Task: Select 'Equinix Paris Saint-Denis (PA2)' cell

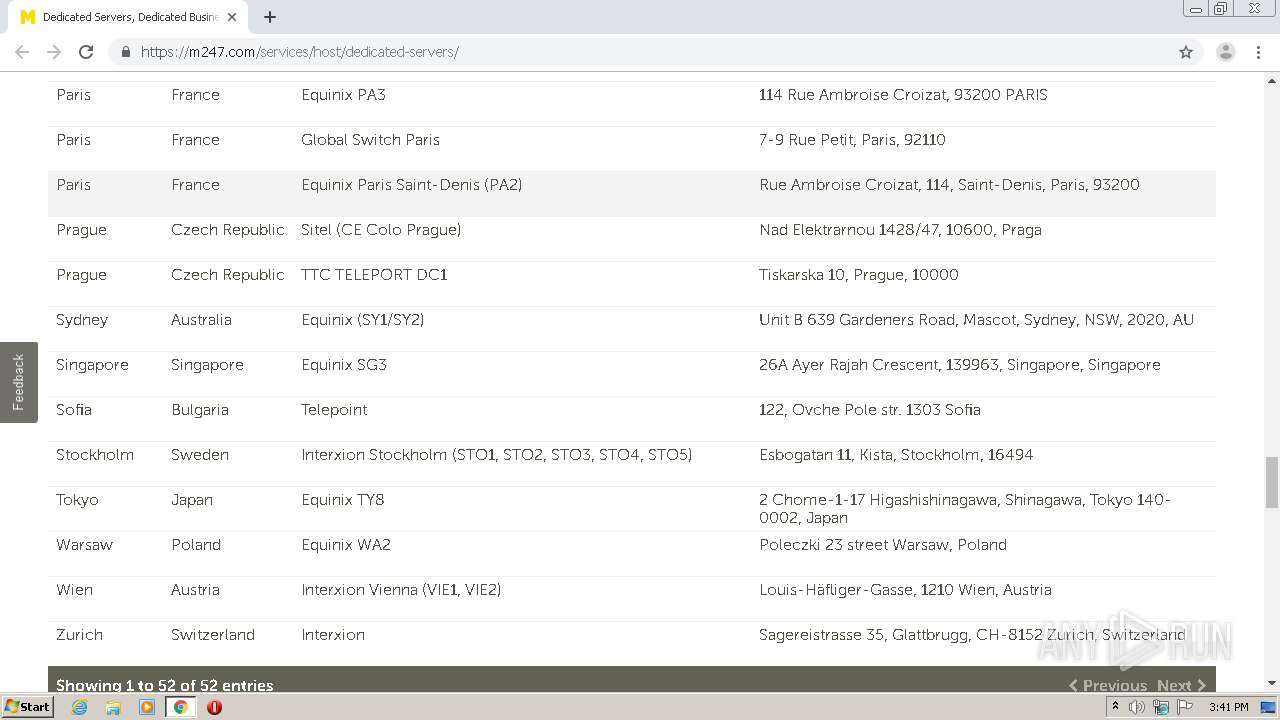Action: 411,185
